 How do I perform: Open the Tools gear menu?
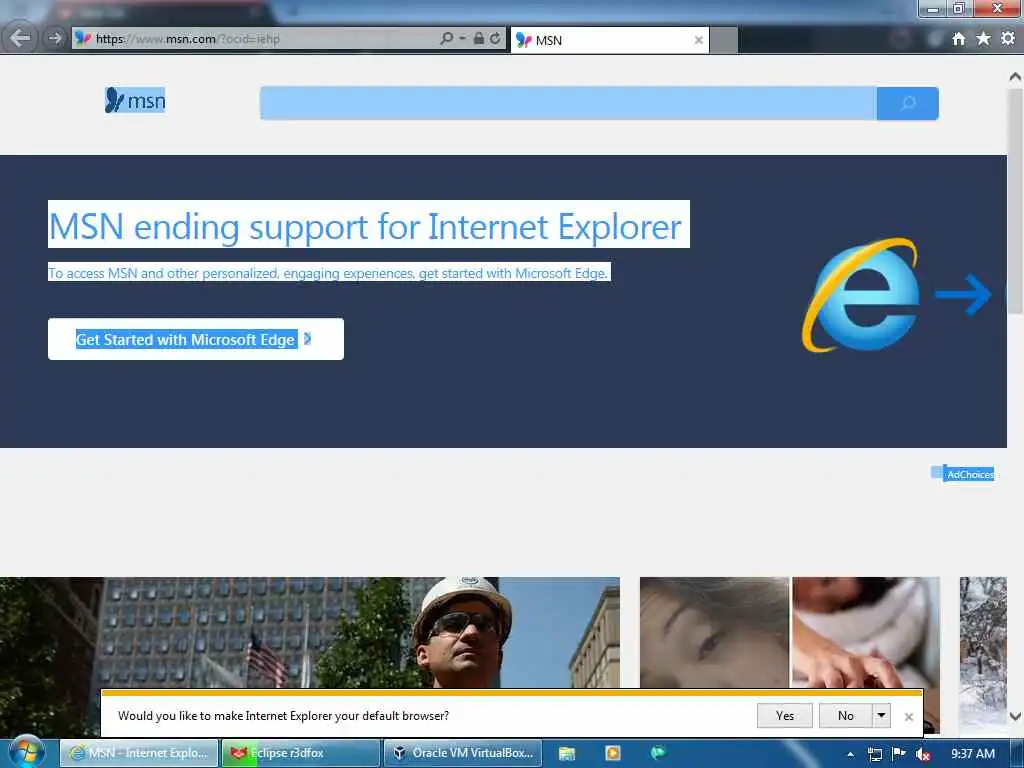[x=1008, y=39]
